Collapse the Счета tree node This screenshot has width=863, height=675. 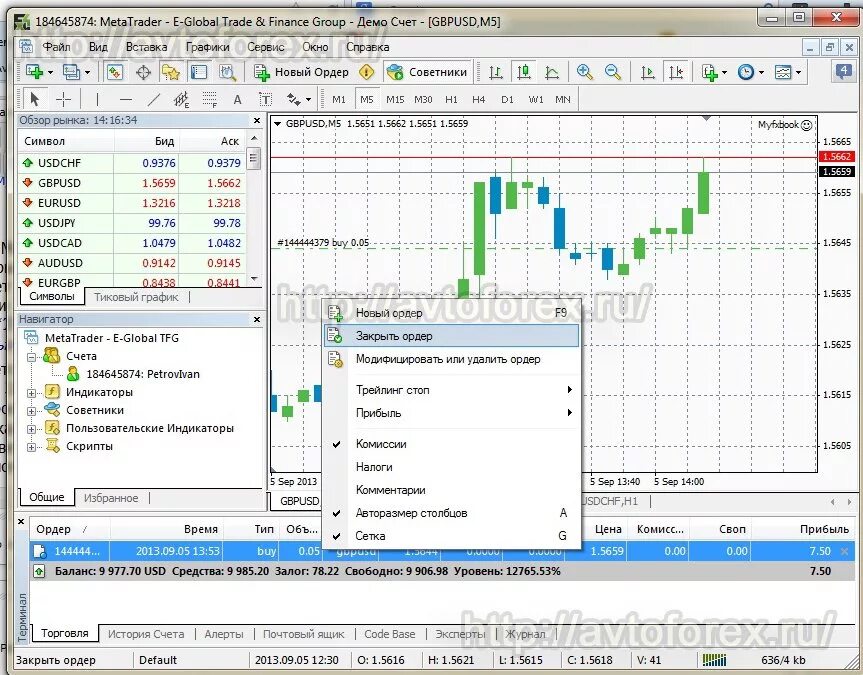click(x=31, y=357)
